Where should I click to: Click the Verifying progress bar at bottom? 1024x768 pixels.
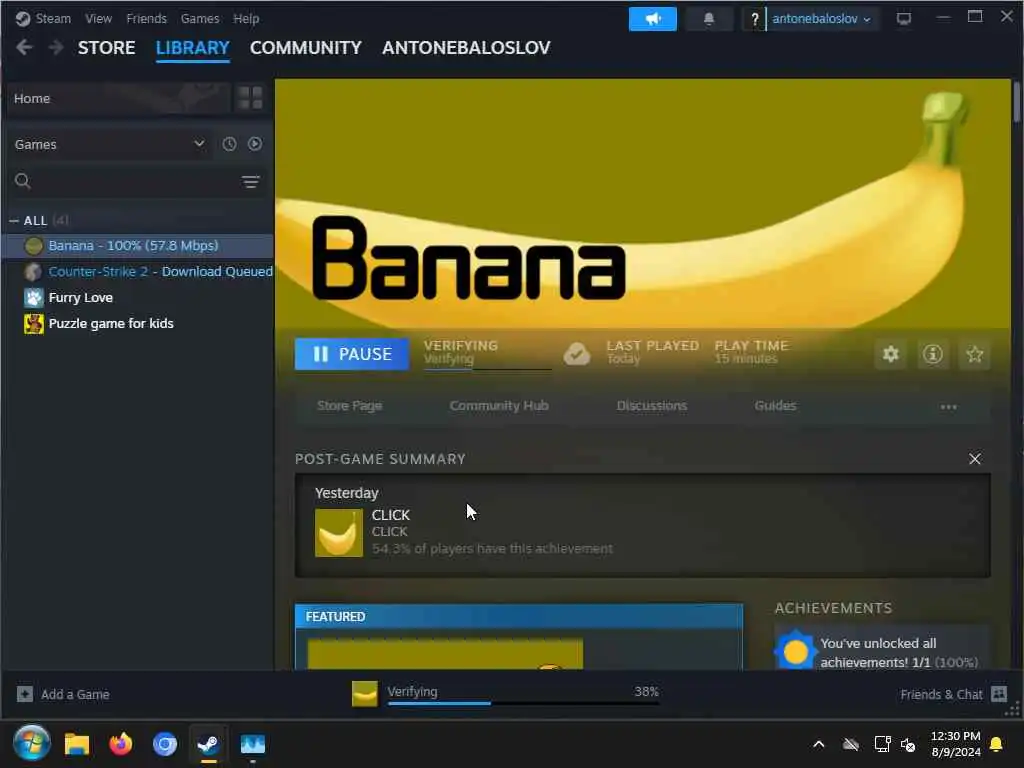pyautogui.click(x=524, y=703)
